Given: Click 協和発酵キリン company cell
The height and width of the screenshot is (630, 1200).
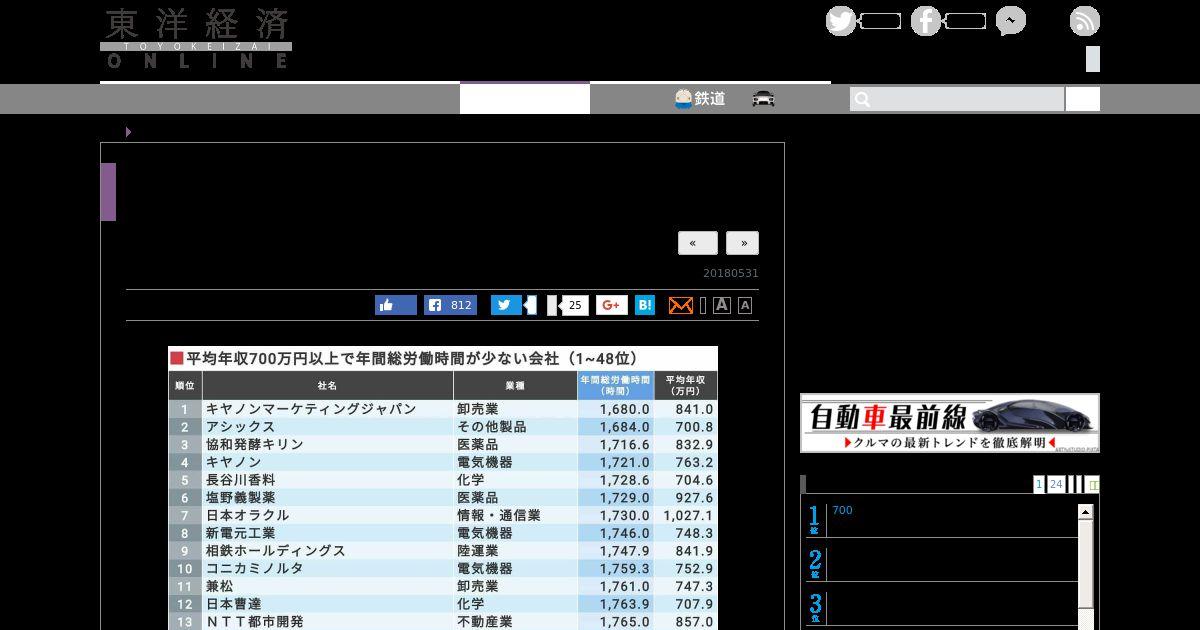Looking at the screenshot, I should coord(254,444).
